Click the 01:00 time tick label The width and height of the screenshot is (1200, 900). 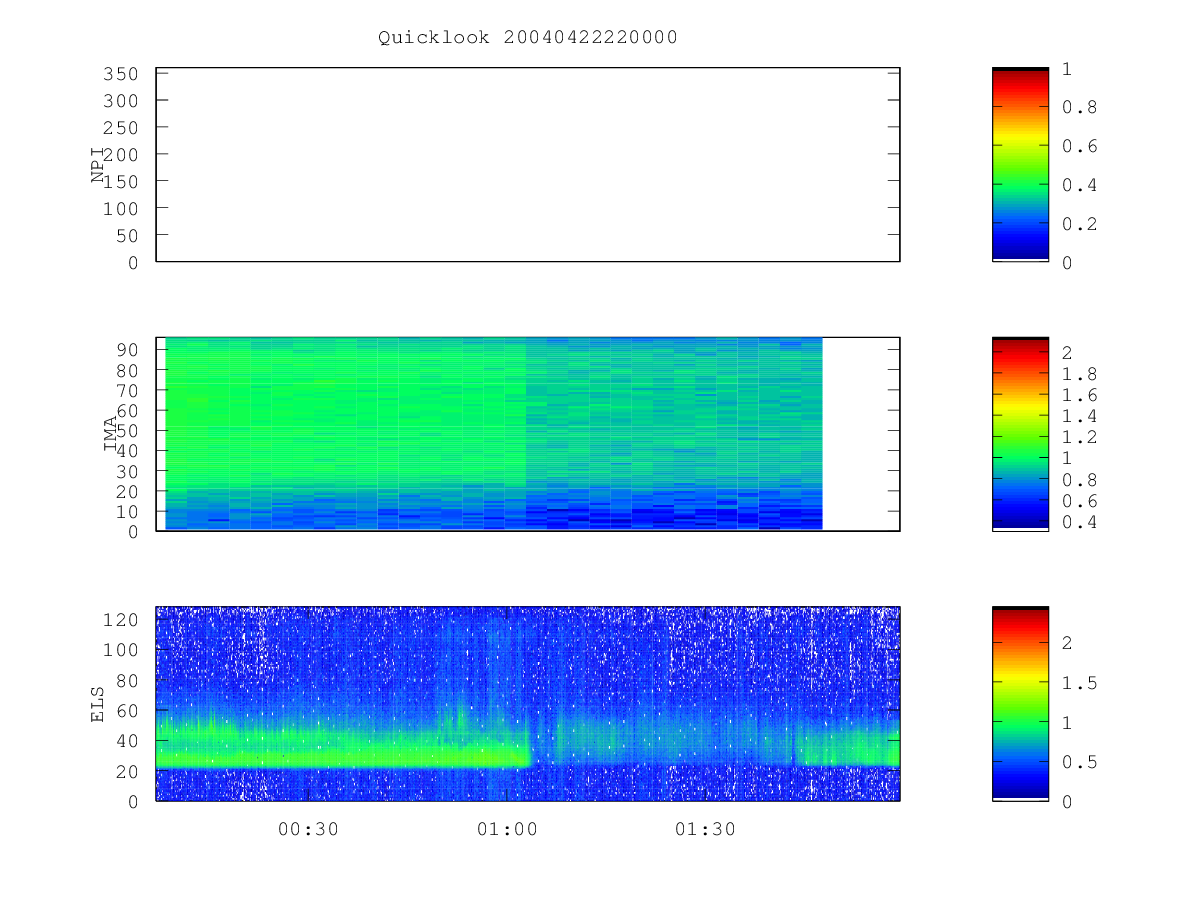[x=507, y=829]
